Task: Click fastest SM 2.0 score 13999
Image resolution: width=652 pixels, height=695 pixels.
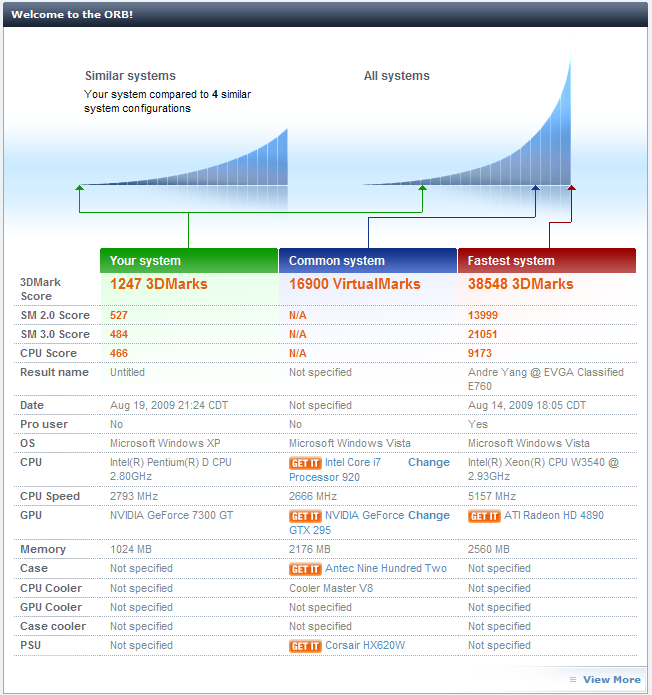Action: 483,316
